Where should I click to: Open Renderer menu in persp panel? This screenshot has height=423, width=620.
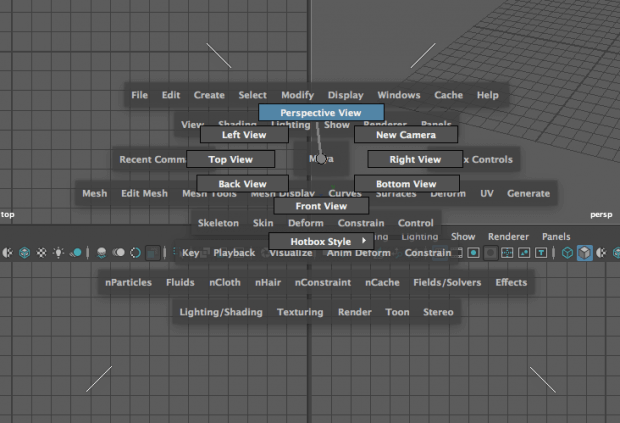click(x=508, y=236)
